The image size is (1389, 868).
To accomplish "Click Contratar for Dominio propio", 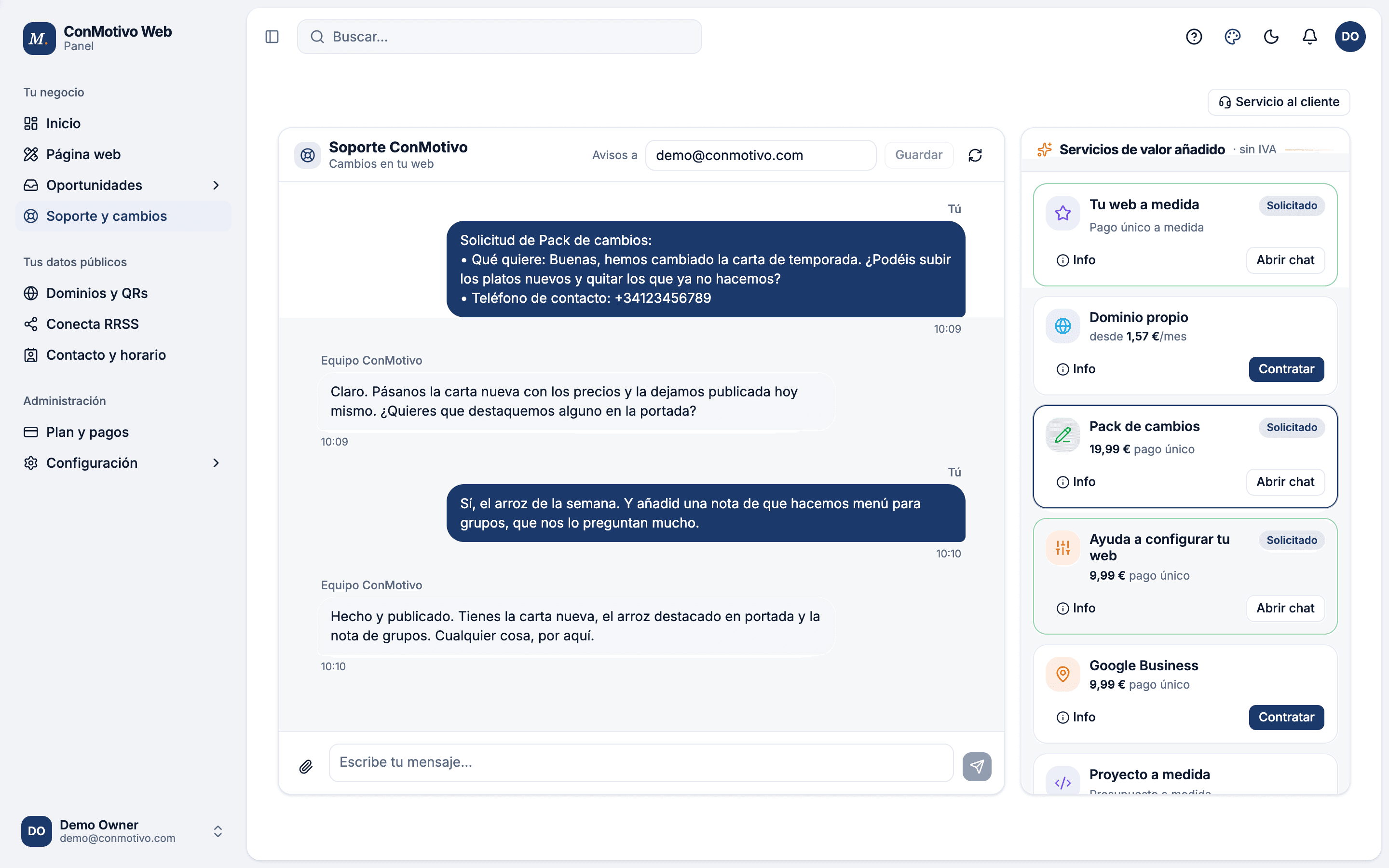I will (x=1286, y=369).
